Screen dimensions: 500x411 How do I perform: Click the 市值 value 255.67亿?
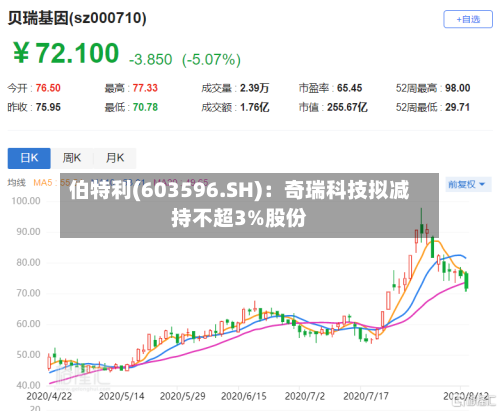[347, 107]
